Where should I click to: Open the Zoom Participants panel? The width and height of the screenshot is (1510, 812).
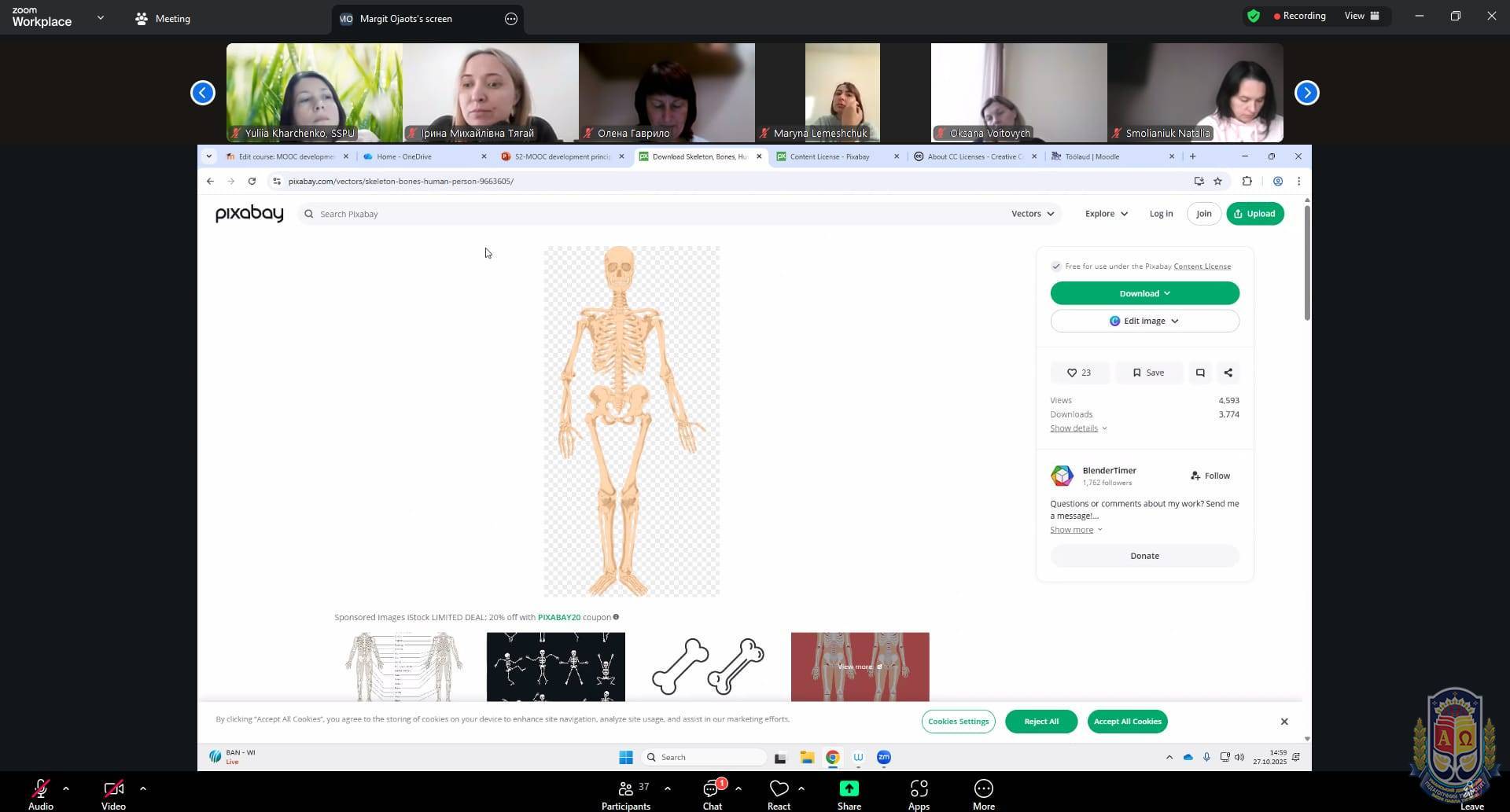(x=626, y=789)
